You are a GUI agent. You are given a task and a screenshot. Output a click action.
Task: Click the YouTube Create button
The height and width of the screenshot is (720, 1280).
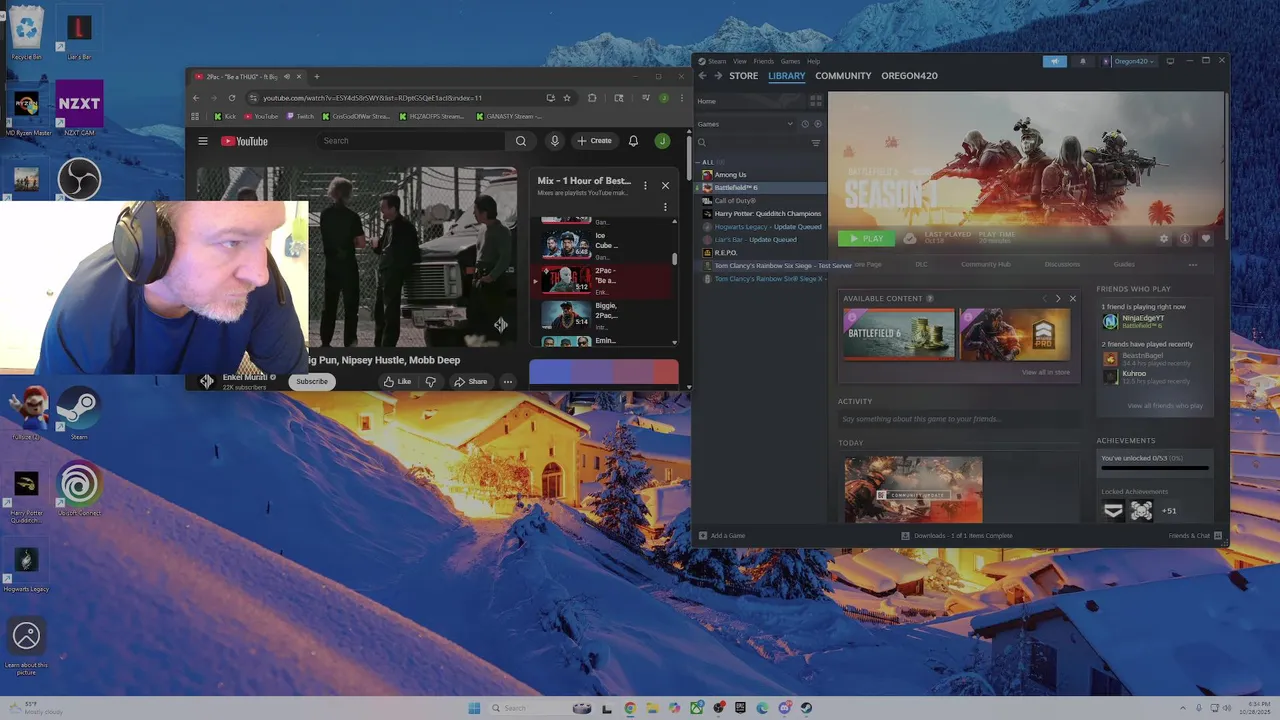pyautogui.click(x=594, y=141)
